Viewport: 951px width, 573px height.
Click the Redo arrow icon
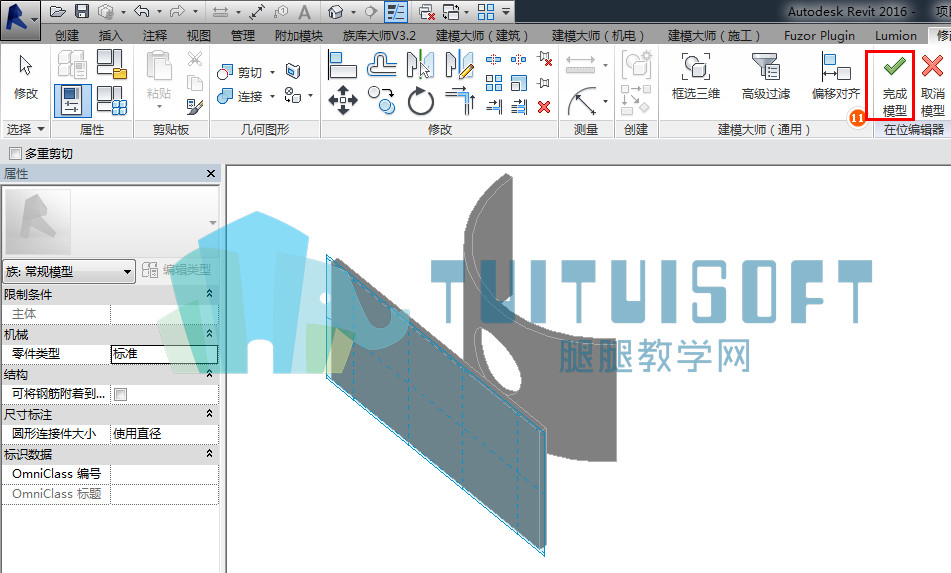tap(177, 12)
